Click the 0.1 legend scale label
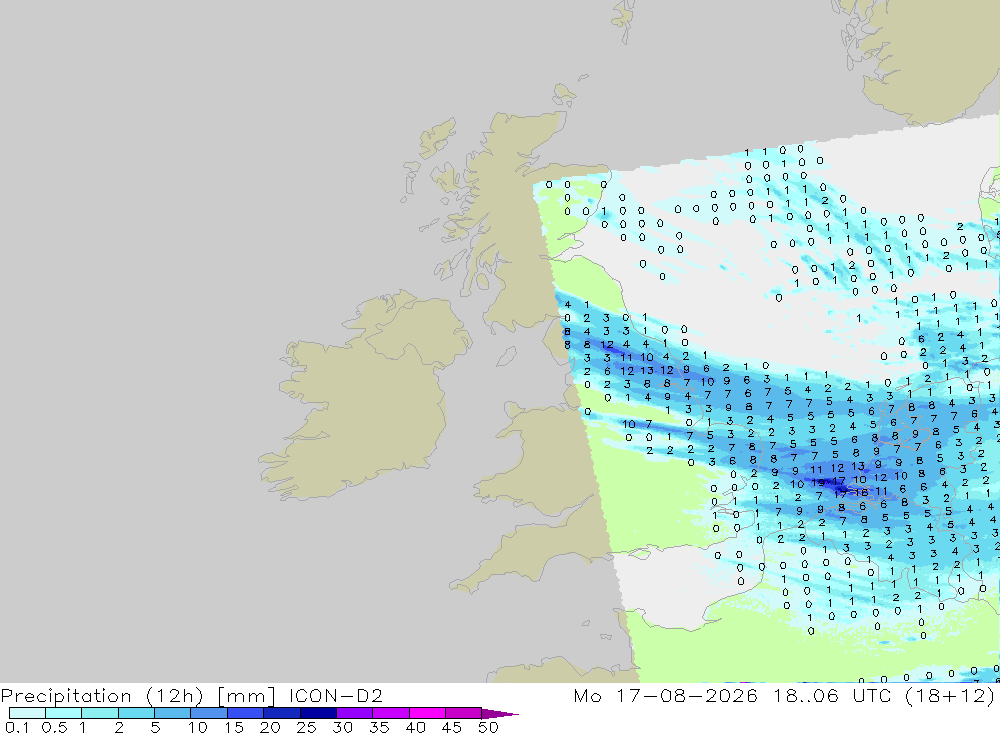The width and height of the screenshot is (1000, 733). coord(17,727)
